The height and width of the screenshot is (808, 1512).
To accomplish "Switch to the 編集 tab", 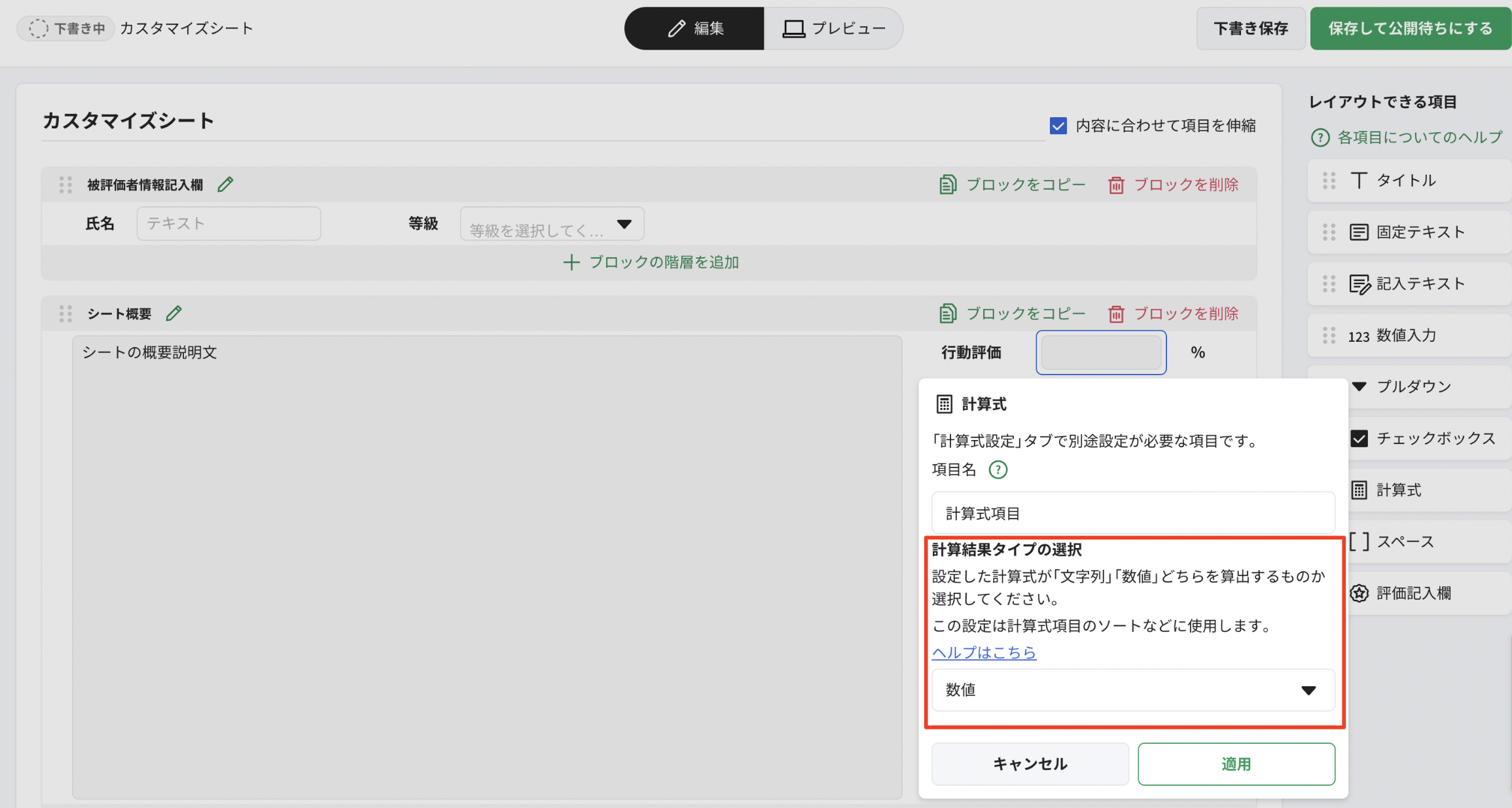I will 694,28.
